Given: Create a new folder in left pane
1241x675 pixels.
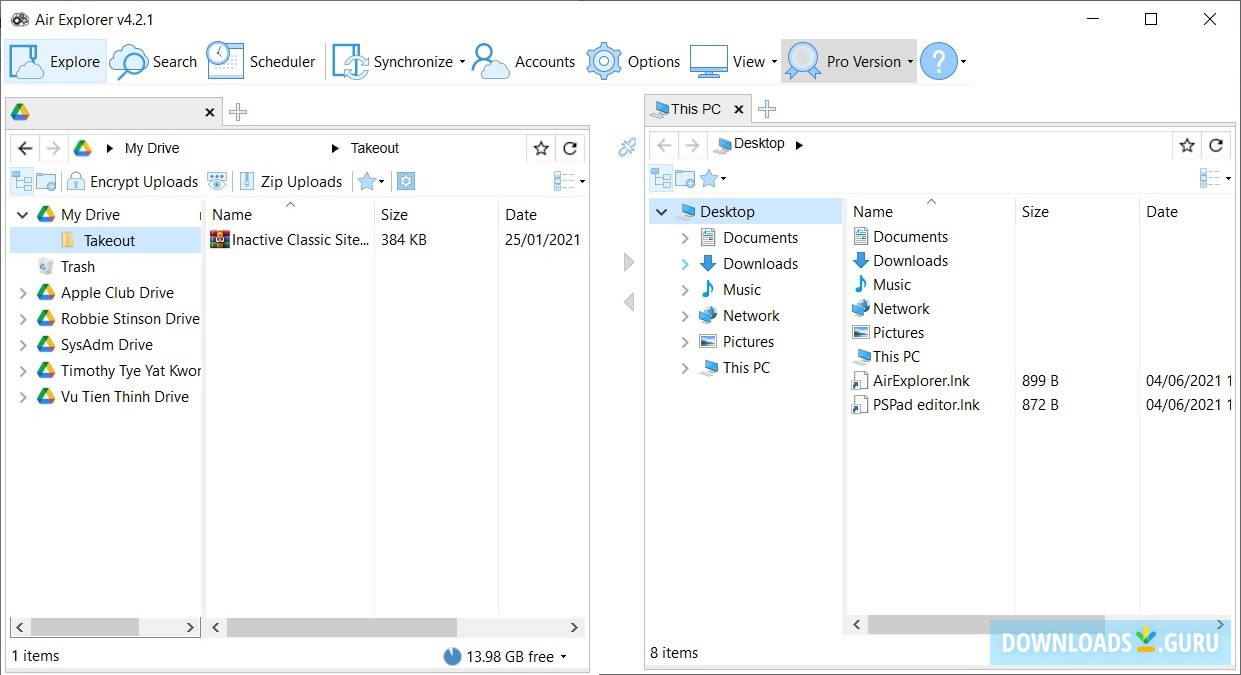Looking at the screenshot, I should pyautogui.click(x=46, y=181).
